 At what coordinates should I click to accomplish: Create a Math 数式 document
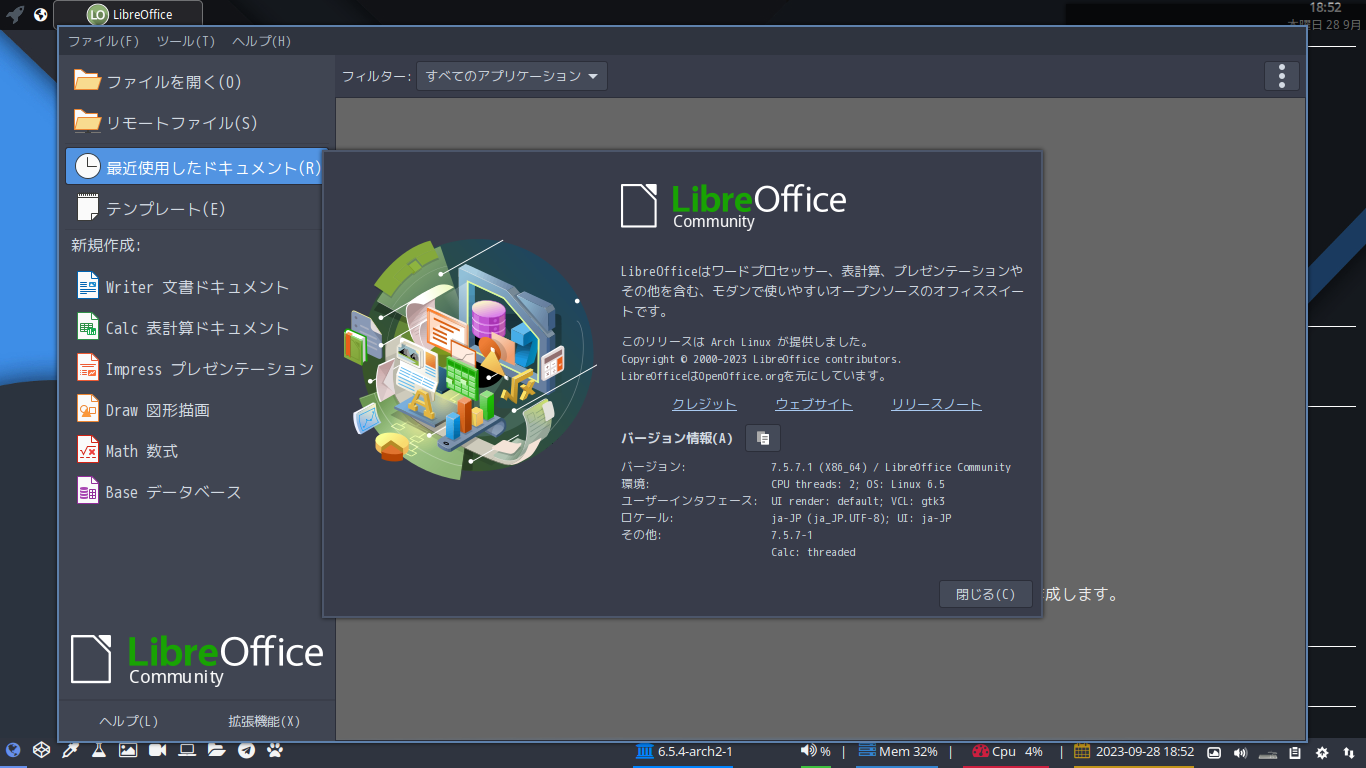tap(195, 451)
